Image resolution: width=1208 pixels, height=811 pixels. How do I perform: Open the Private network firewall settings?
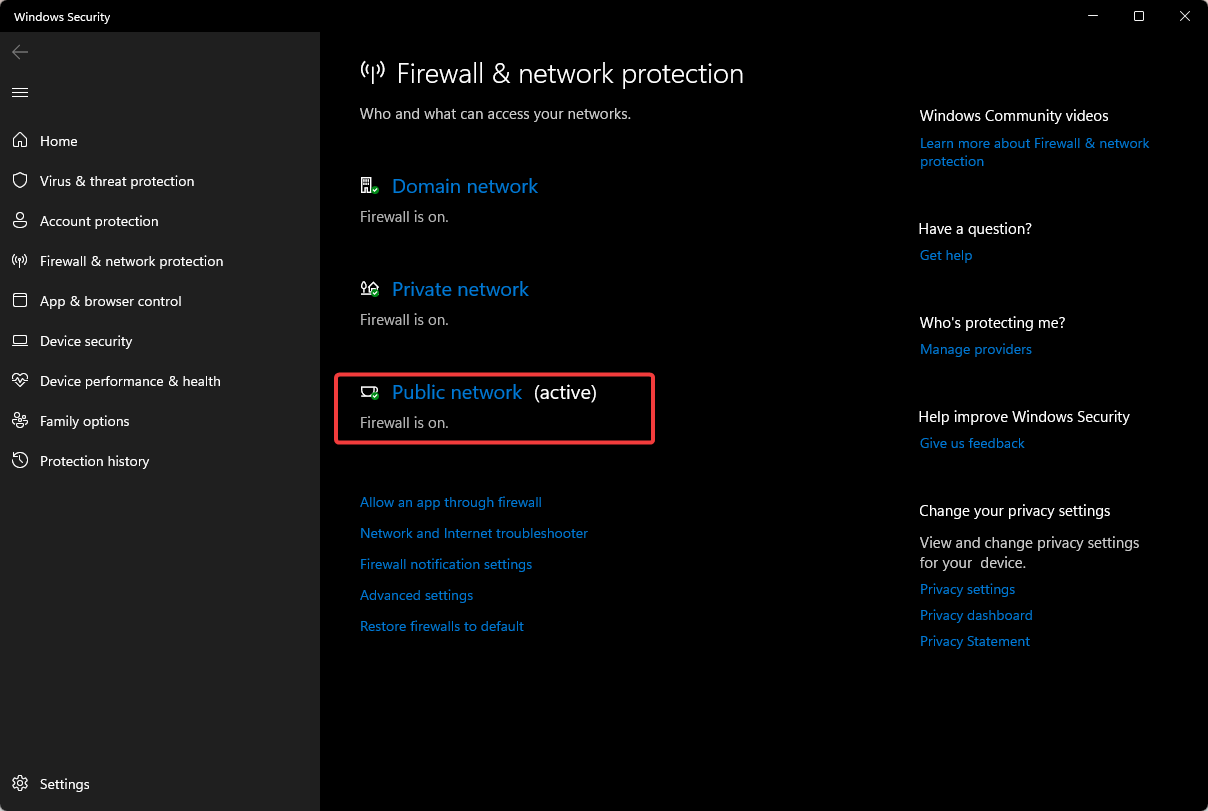(x=460, y=289)
